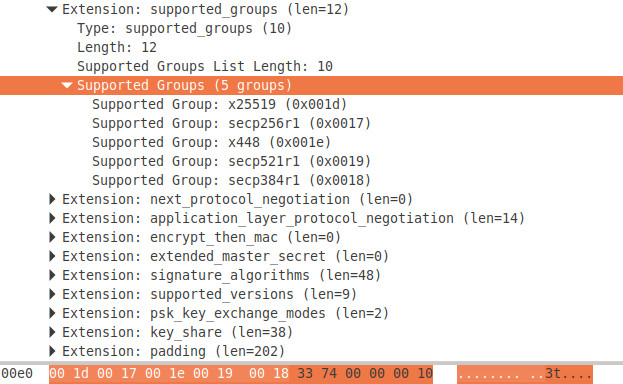
Task: Select Supported Groups List Length row
Action: pyautogui.click(x=312, y=66)
